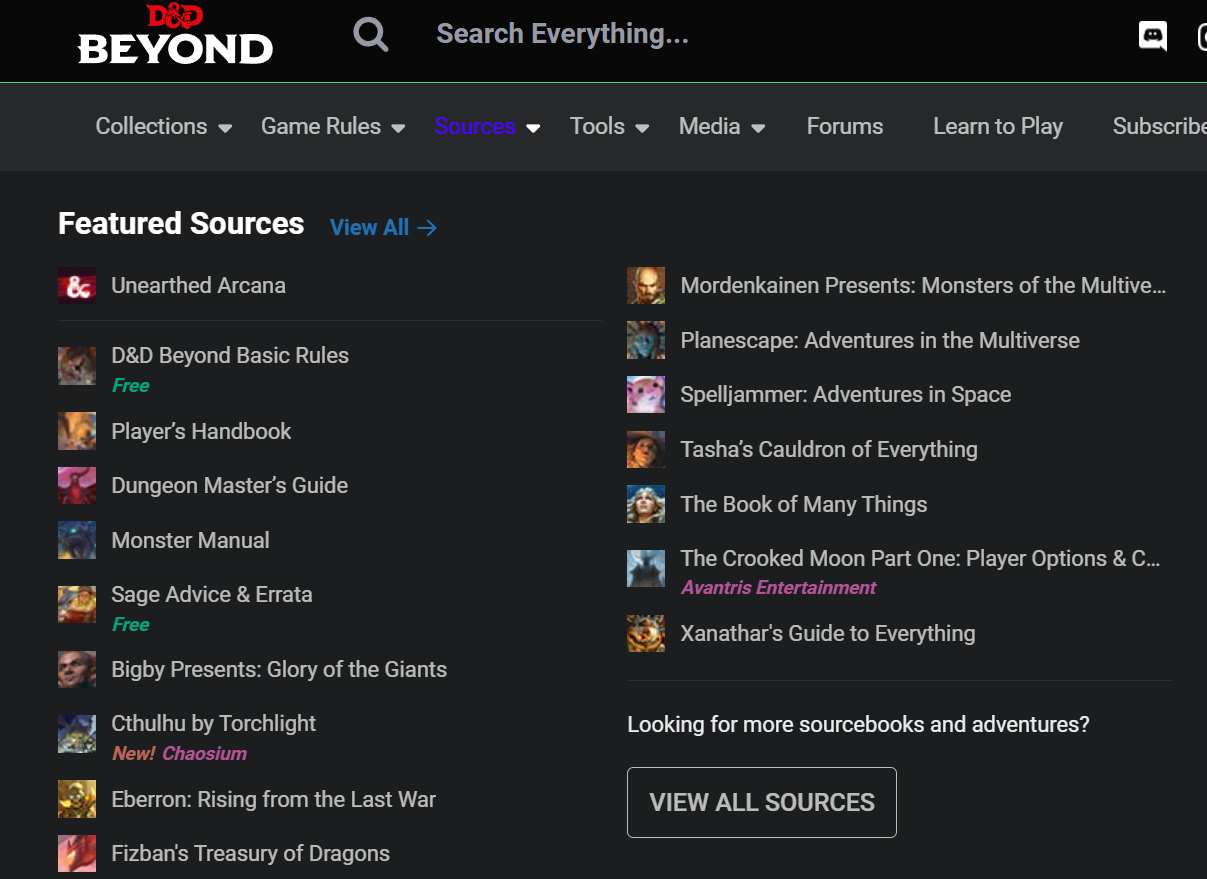Open Bigby Presents: Glory of the Giants
Image resolution: width=1207 pixels, height=879 pixels.
click(x=279, y=669)
